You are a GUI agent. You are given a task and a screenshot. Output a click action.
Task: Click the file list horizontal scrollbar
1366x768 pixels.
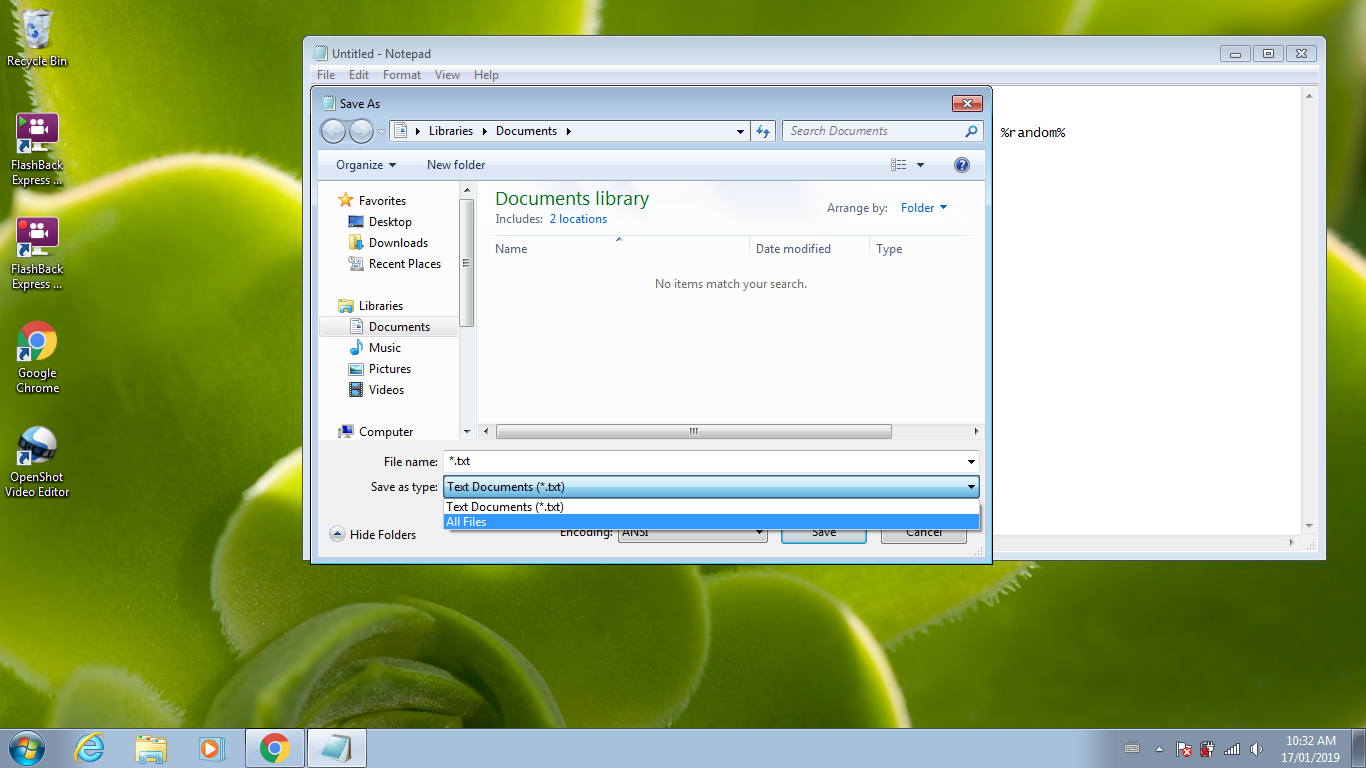(693, 432)
